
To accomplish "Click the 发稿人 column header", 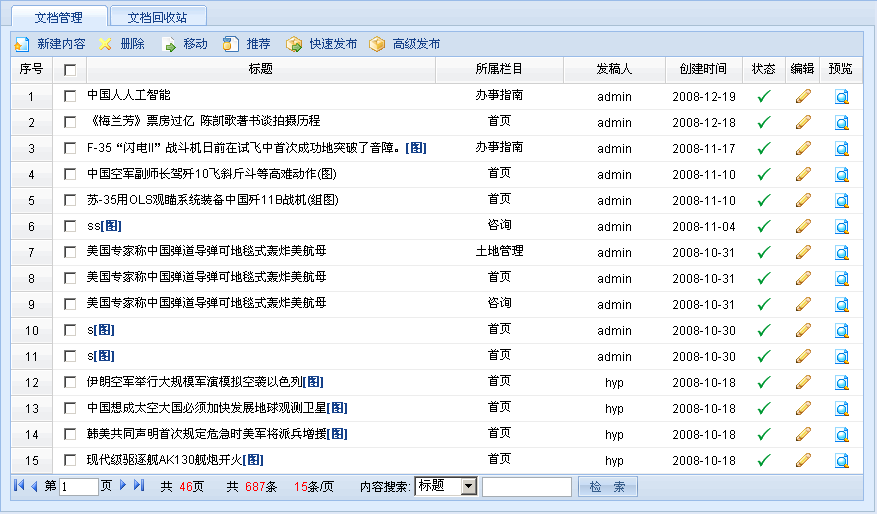I will tap(614, 69).
